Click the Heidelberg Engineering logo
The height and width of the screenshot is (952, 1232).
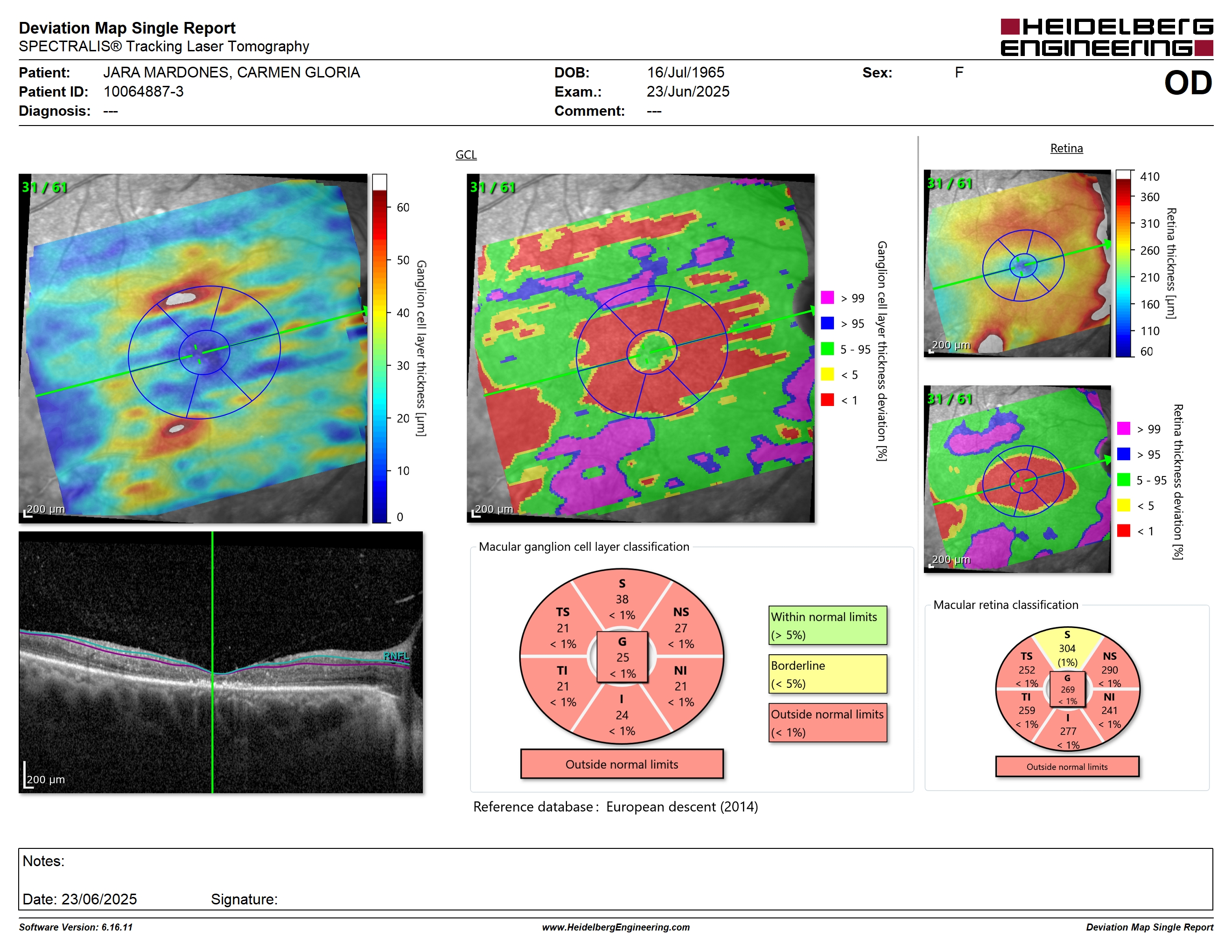coord(1106,37)
